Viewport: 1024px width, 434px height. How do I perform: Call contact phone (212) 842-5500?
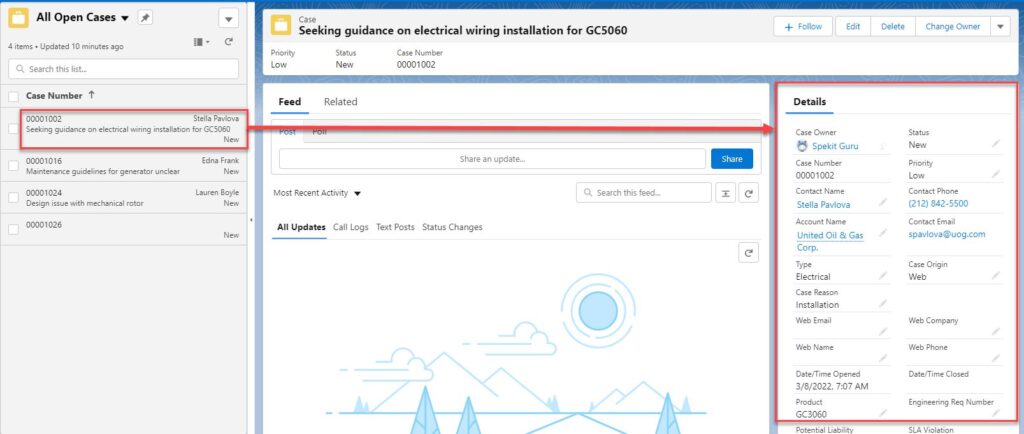938,204
